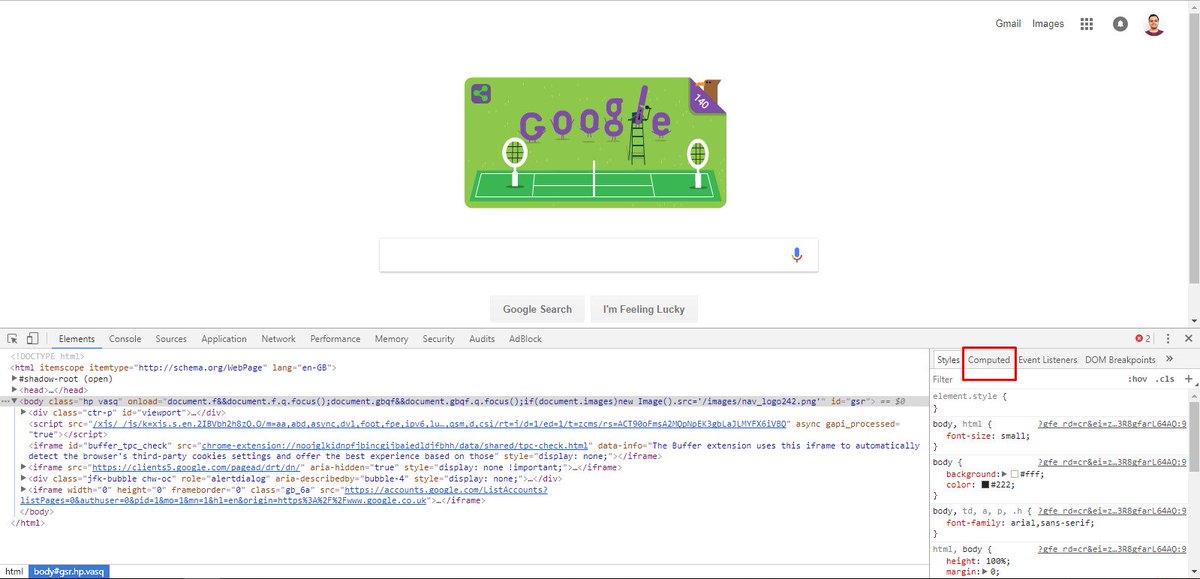The height and width of the screenshot is (579, 1200).
Task: Collapse the body element node
Action: [x=15, y=401]
